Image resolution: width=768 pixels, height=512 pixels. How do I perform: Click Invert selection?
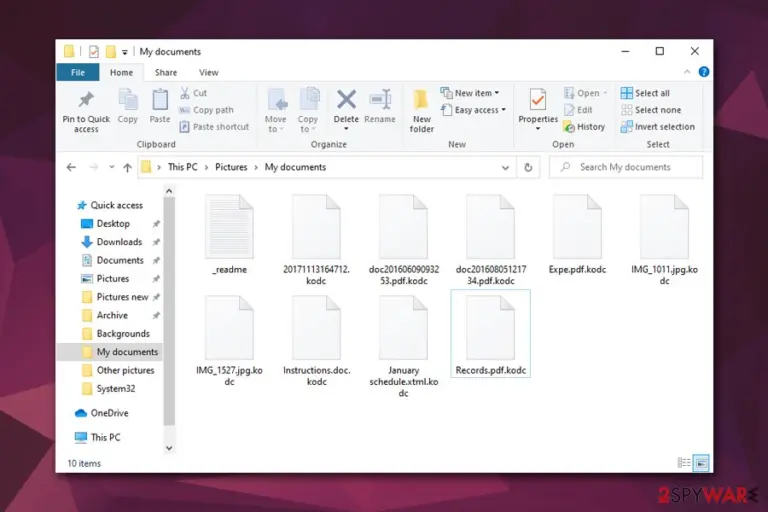point(658,127)
